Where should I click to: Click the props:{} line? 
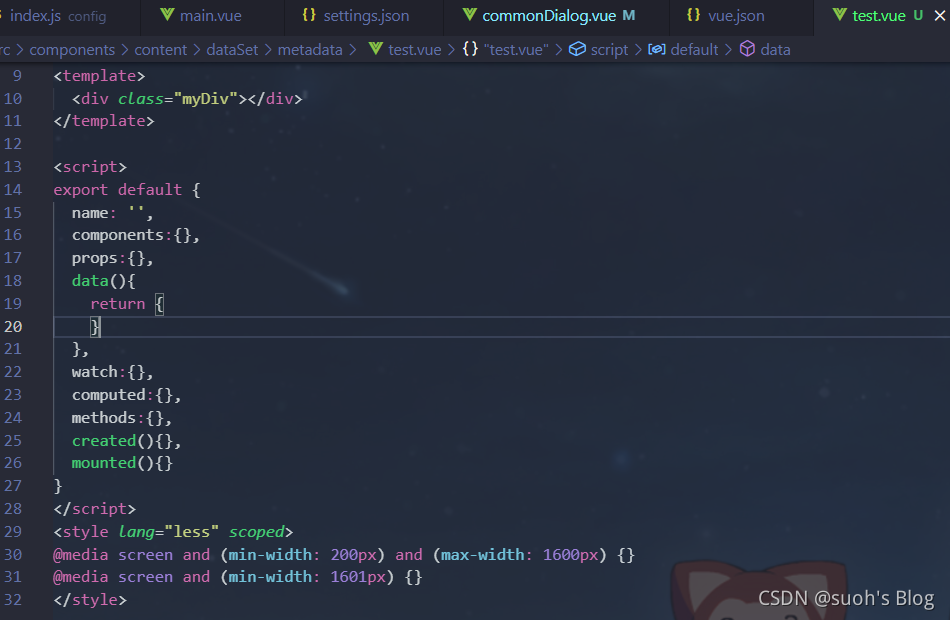[113, 258]
